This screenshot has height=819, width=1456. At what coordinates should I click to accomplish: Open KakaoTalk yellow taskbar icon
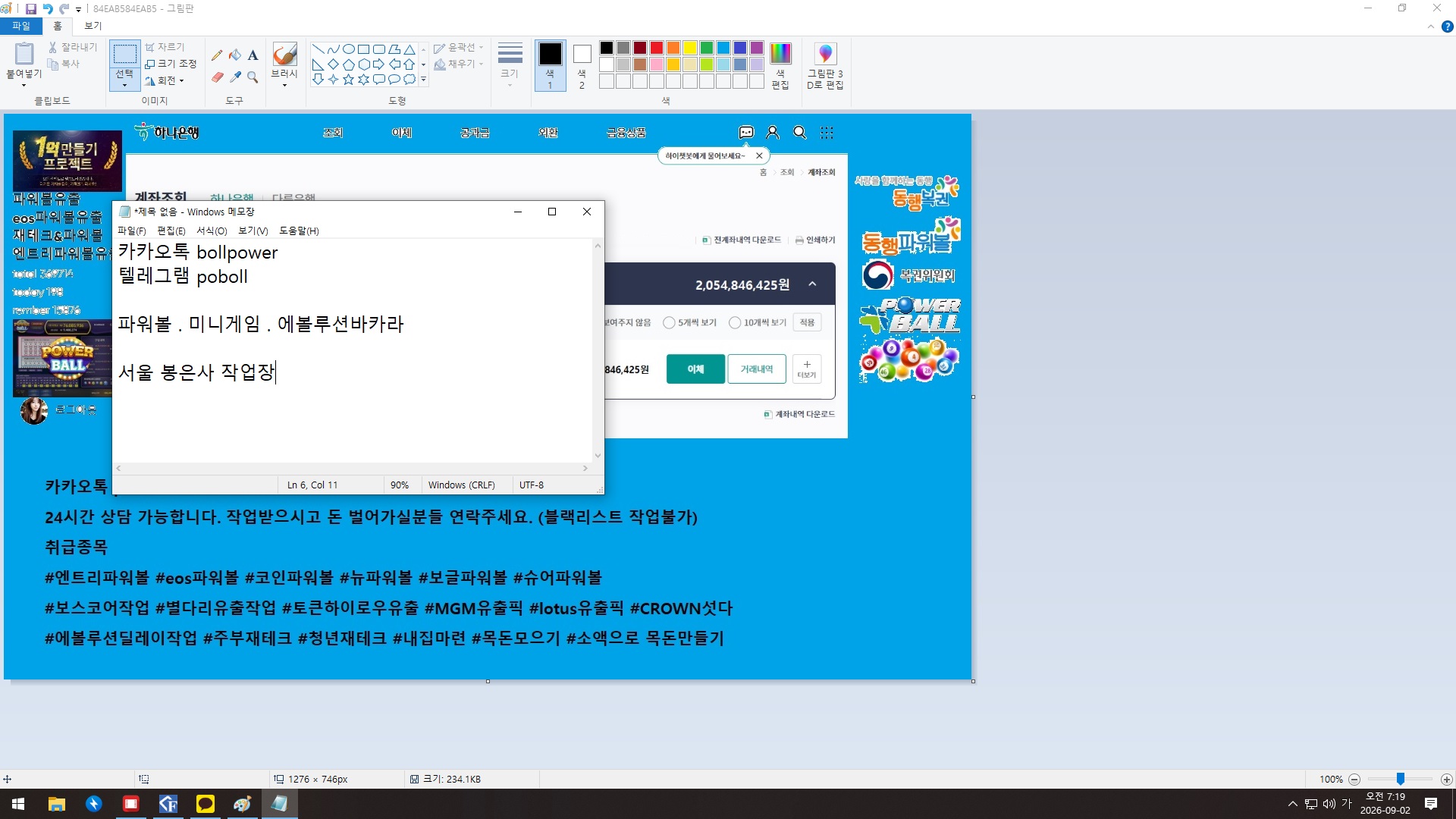pyautogui.click(x=205, y=804)
